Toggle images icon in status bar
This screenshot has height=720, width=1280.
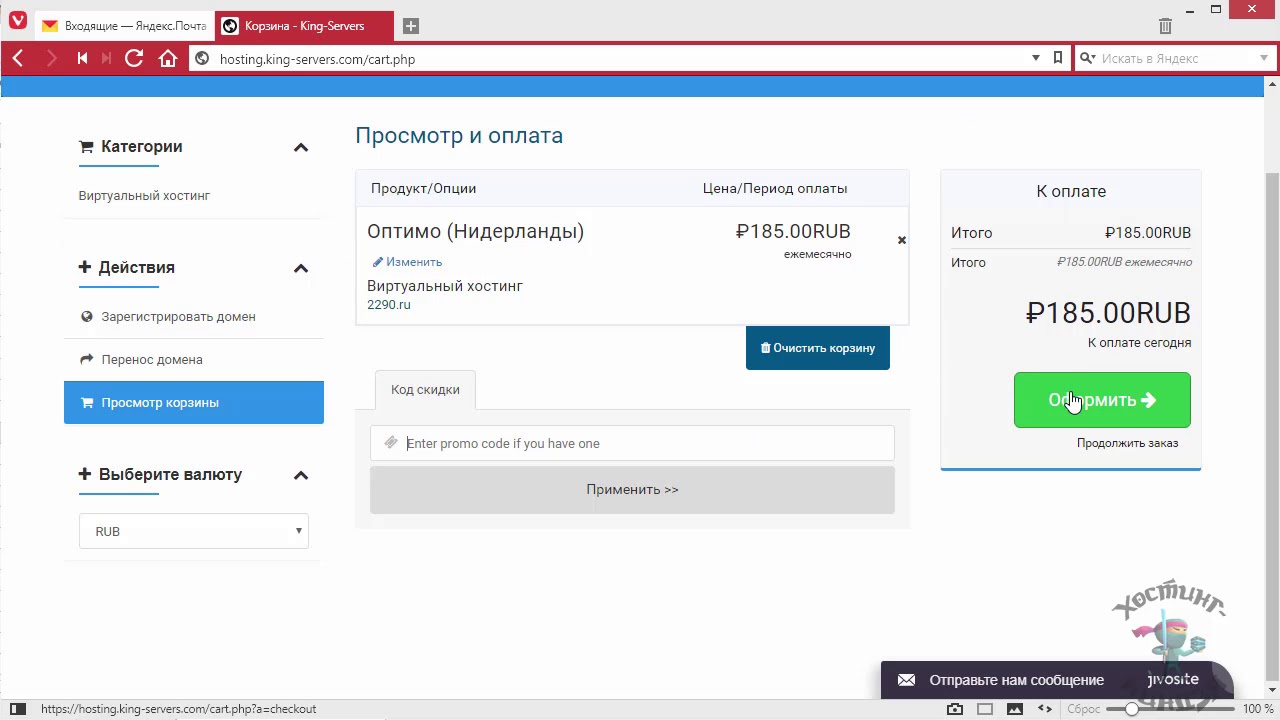coord(1015,709)
